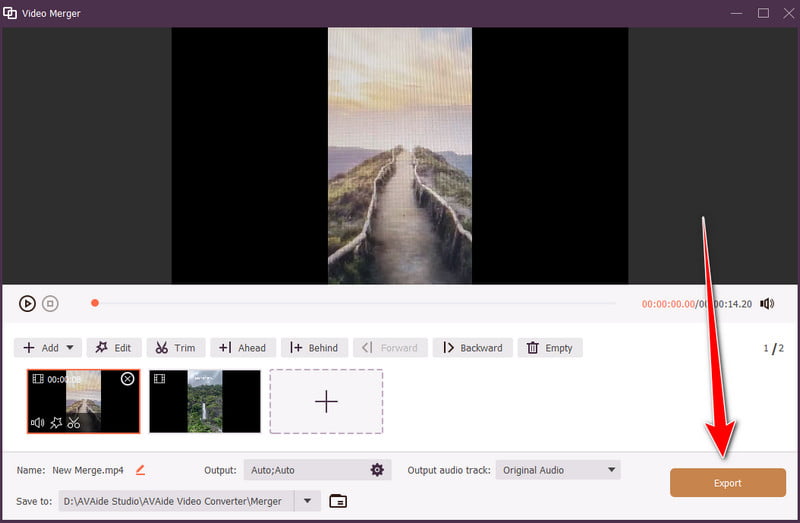Toggle audio on the first clip thumbnail

38,423
